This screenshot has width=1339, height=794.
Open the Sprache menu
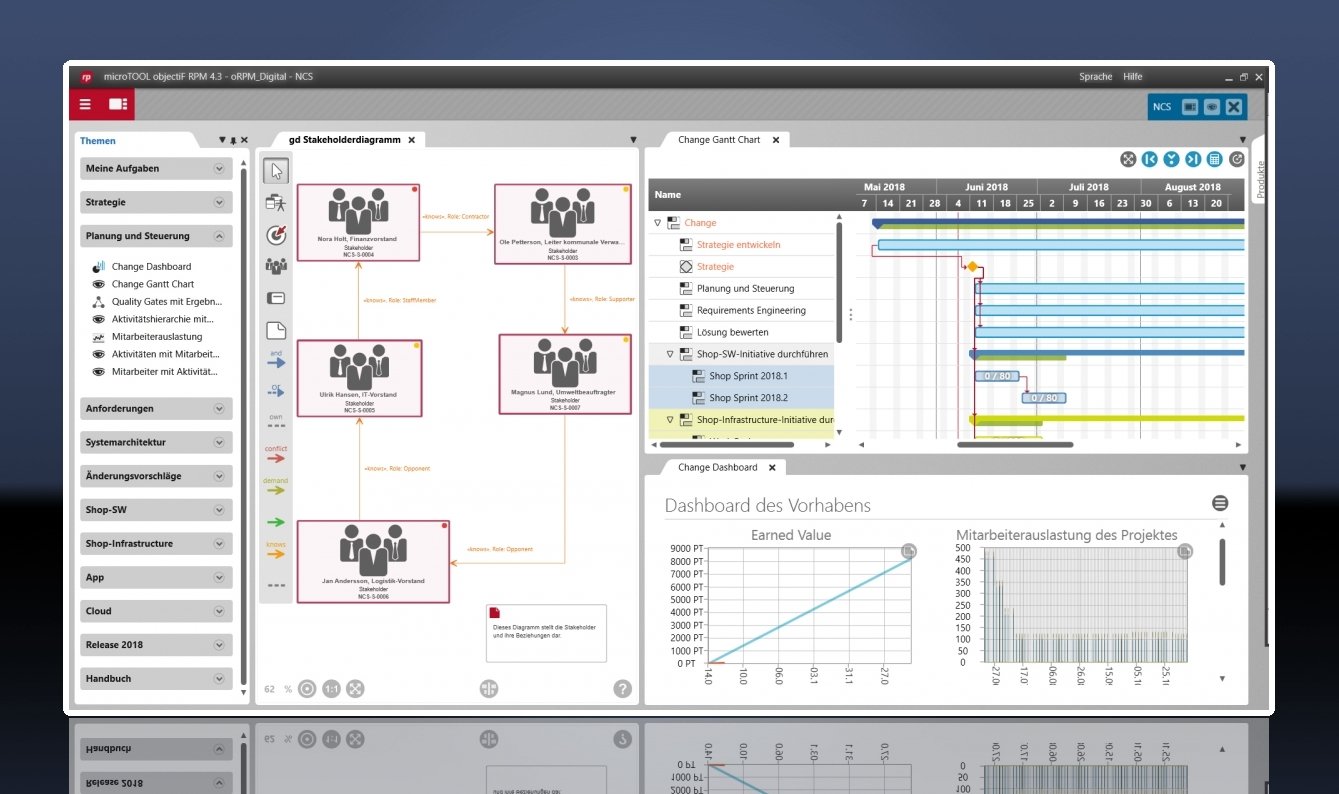pos(1095,77)
